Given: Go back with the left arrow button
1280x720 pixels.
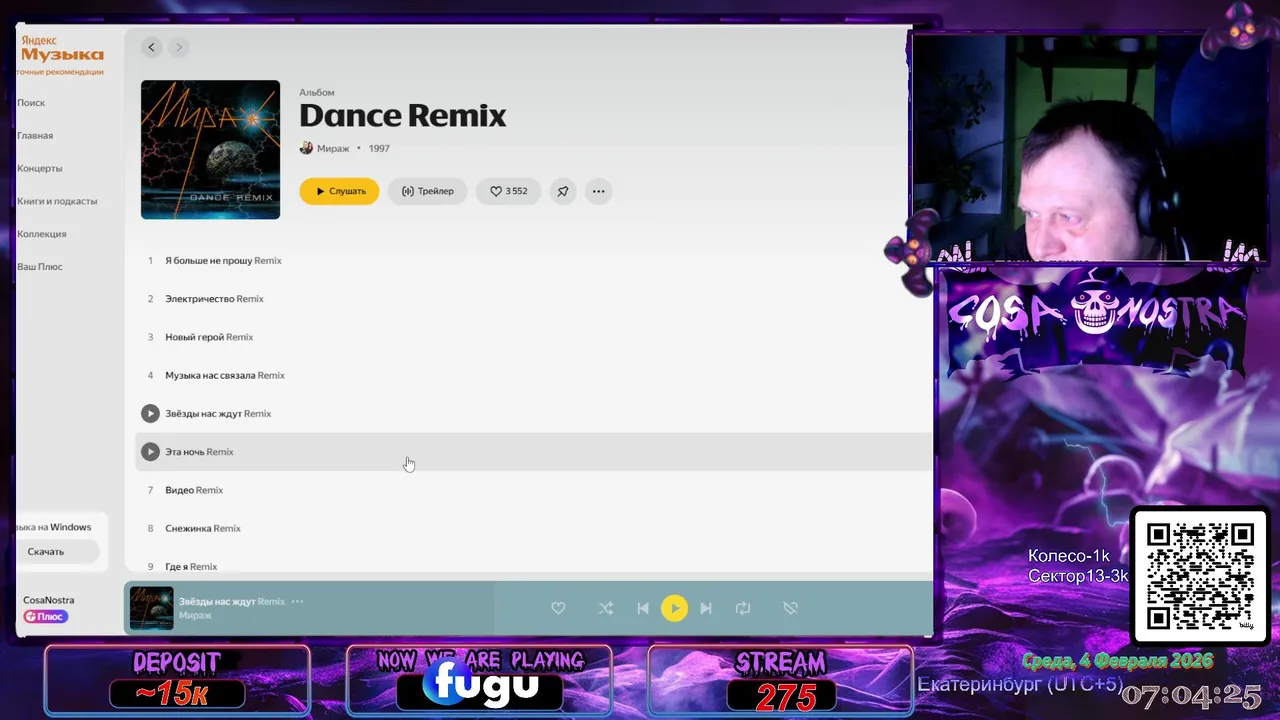Looking at the screenshot, I should 151,47.
